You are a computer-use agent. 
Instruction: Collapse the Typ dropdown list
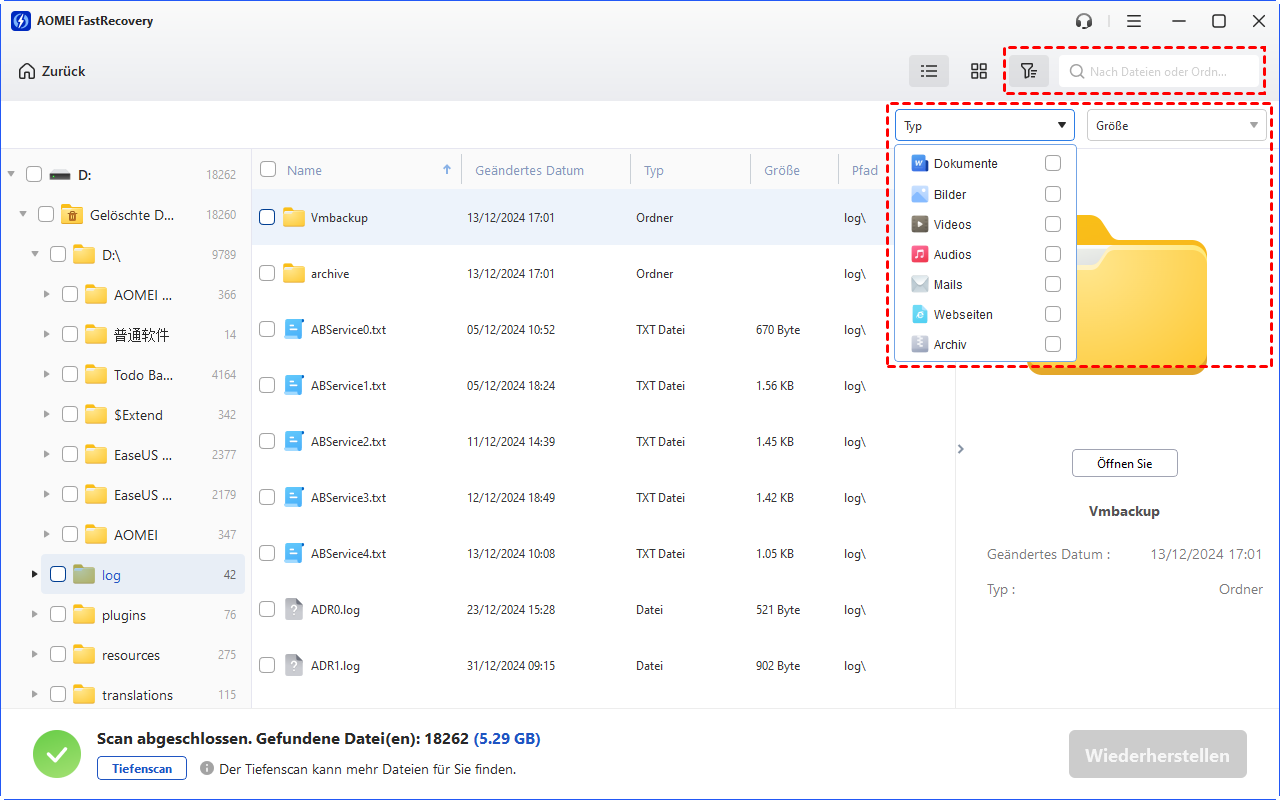[1061, 126]
